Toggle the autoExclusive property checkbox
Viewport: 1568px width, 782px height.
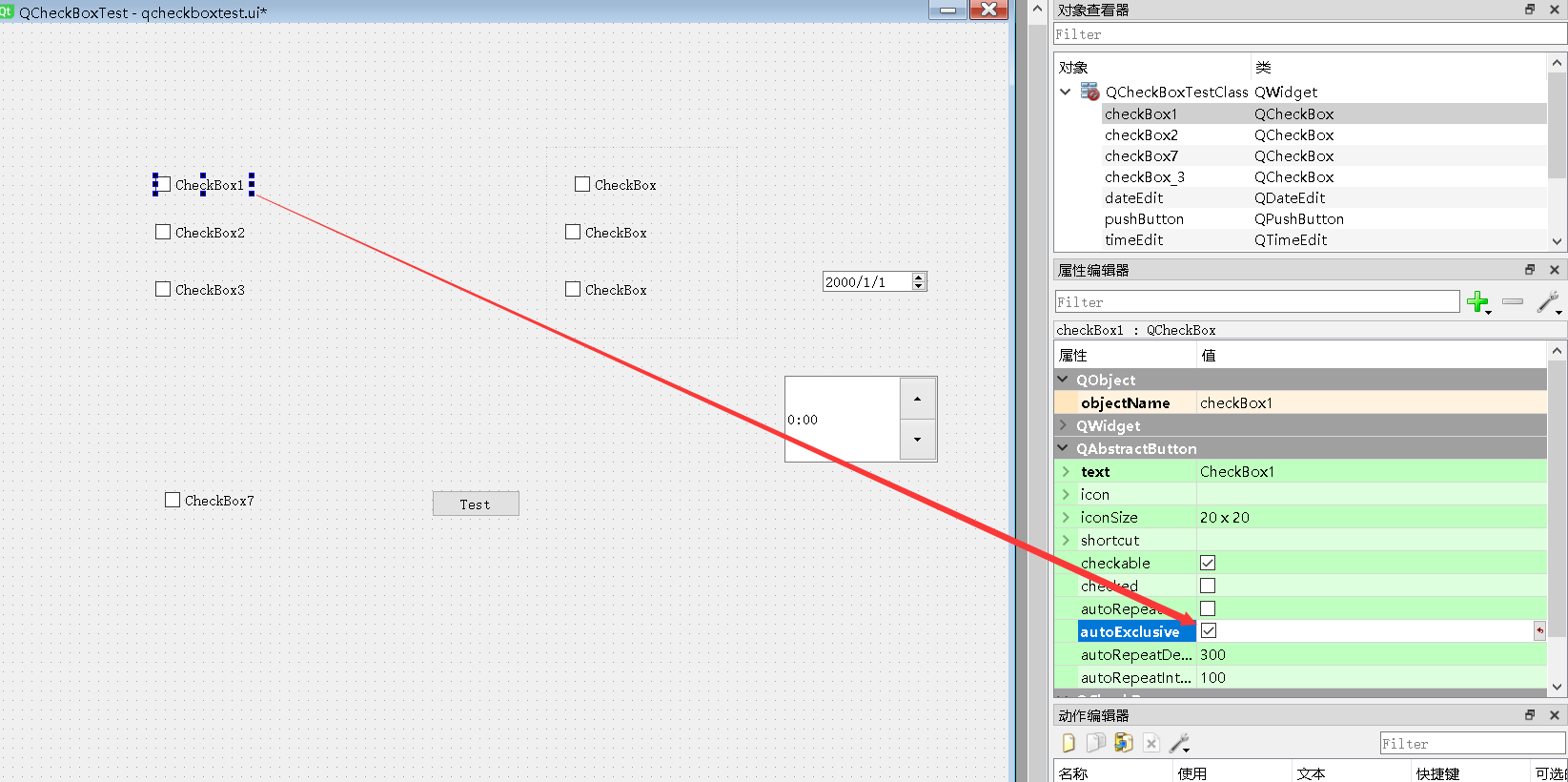pyautogui.click(x=1209, y=630)
